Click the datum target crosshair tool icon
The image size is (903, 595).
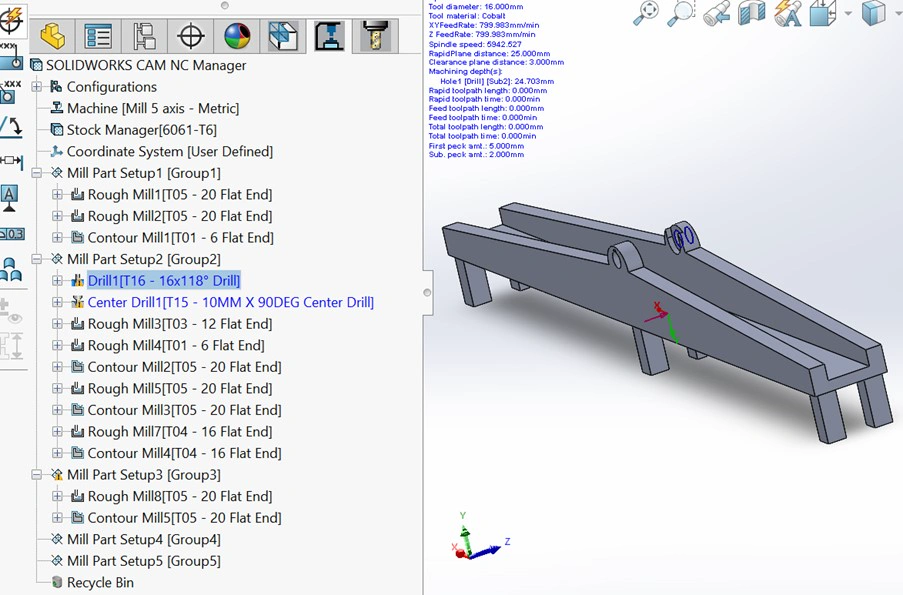pyautogui.click(x=11, y=21)
